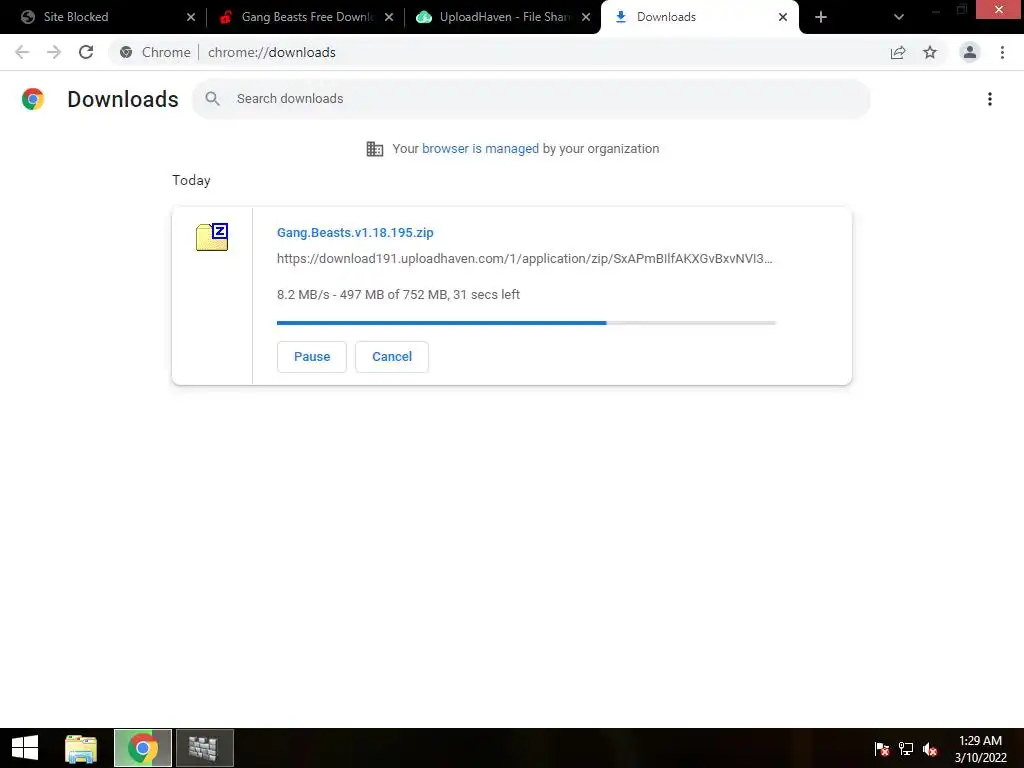Close the Gang Beasts Free Download tab
This screenshot has width=1024, height=768.
[x=389, y=17]
